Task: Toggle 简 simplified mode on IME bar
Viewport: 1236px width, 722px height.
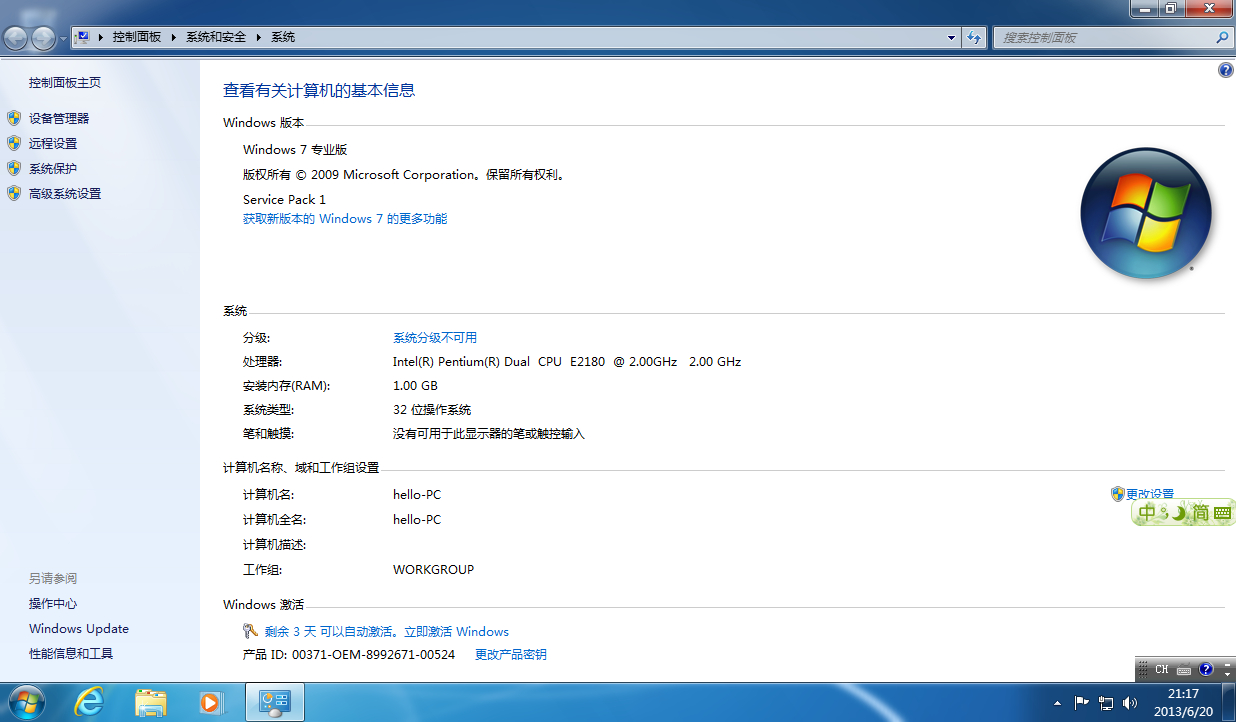Action: click(1199, 513)
